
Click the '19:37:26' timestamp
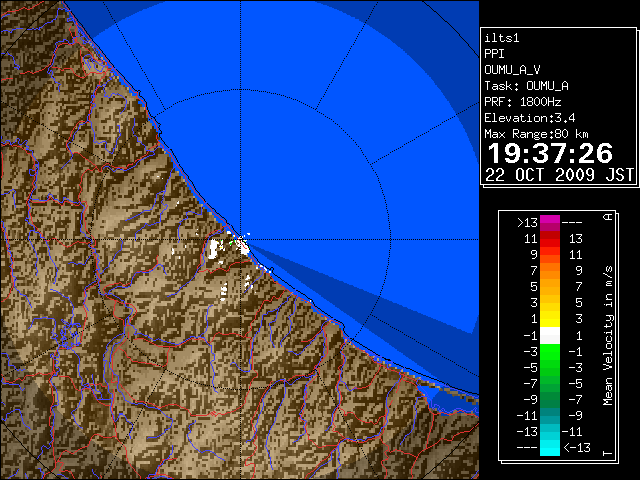[x=550, y=153]
